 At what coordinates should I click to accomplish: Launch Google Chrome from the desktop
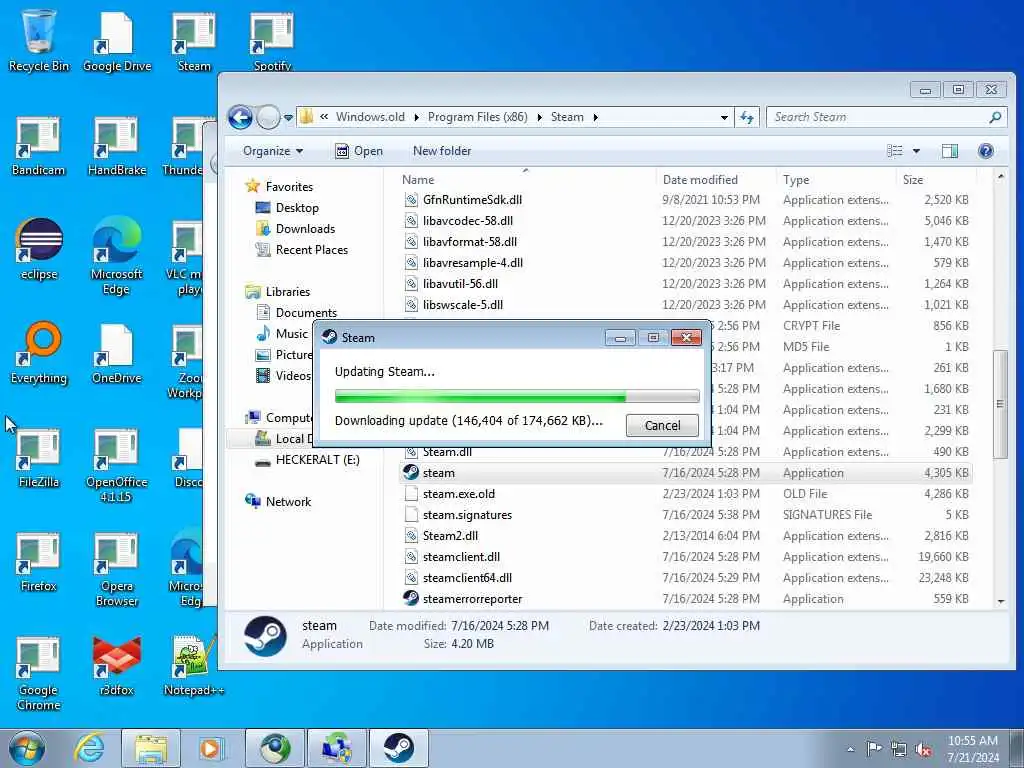click(39, 673)
